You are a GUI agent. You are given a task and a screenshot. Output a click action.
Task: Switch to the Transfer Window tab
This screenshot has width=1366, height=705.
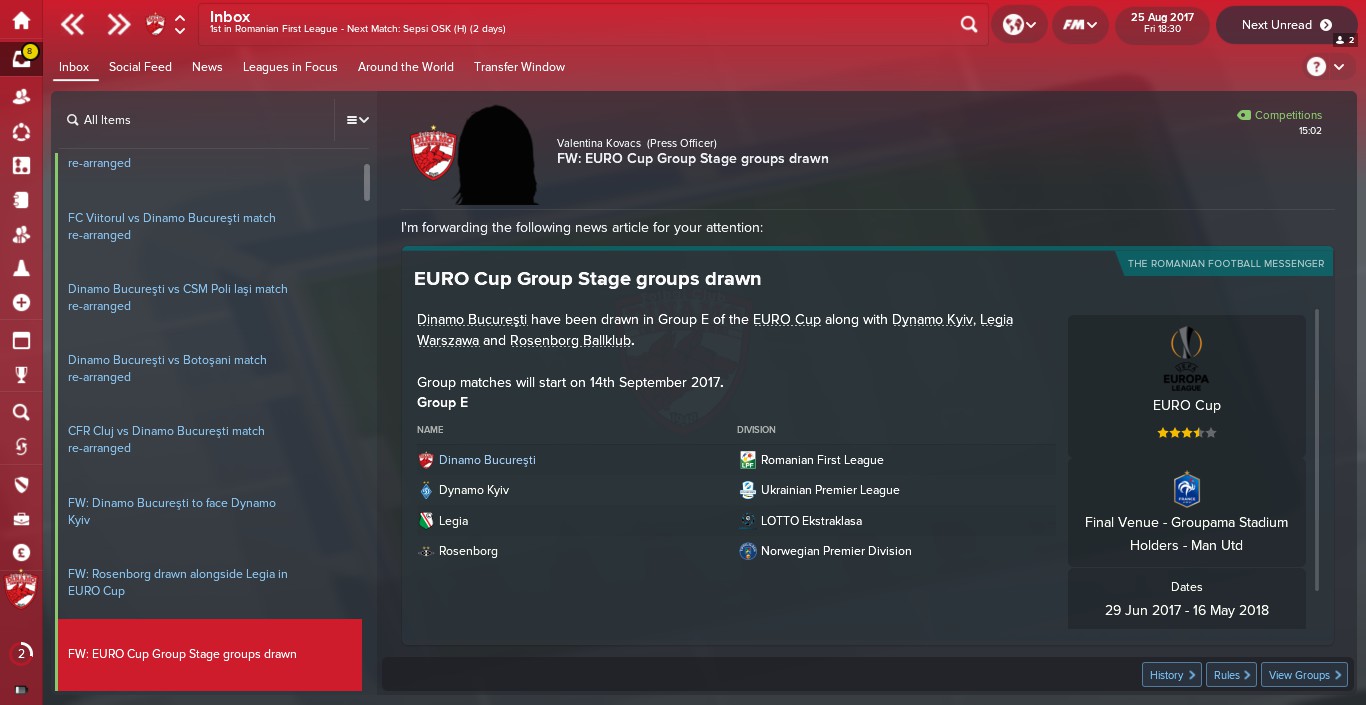click(519, 67)
